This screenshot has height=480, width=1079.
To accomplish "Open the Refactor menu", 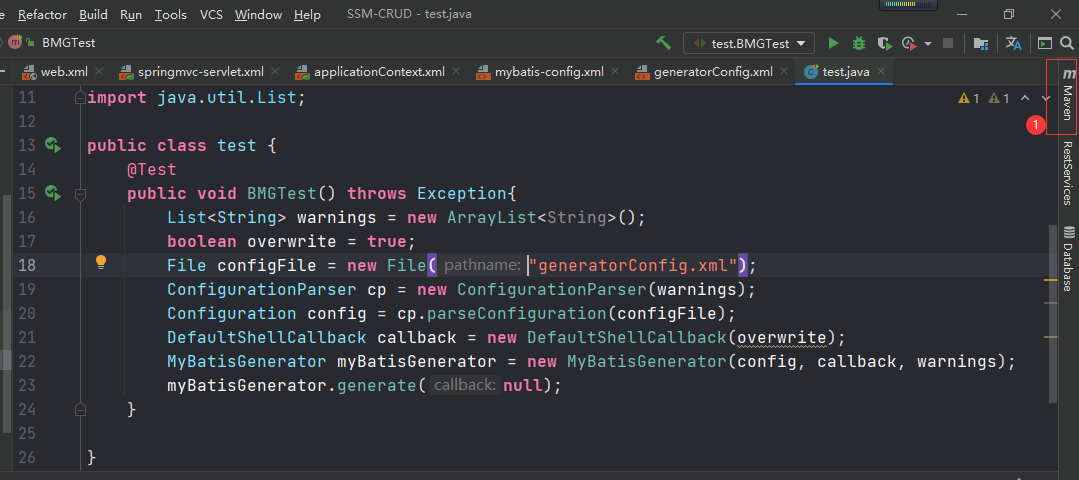I will (42, 14).
